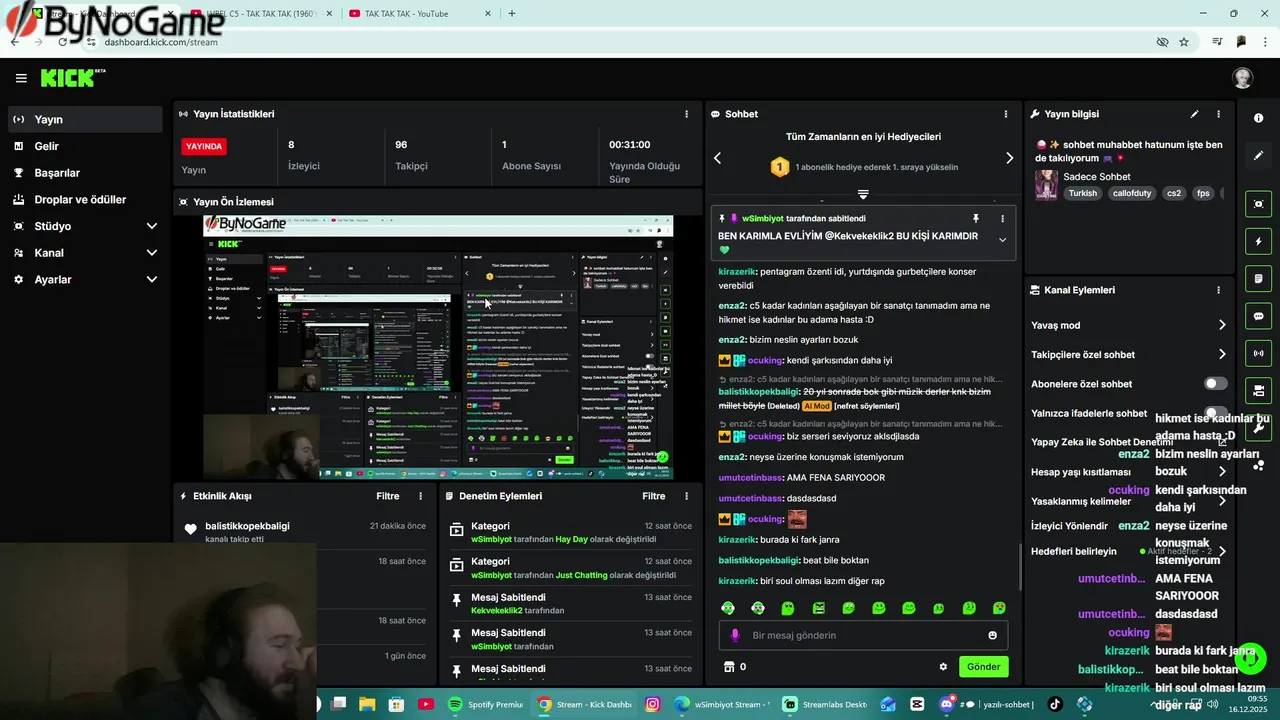This screenshot has height=720, width=1280.
Task: Click the info icon in the right rail
Action: click(x=1258, y=118)
